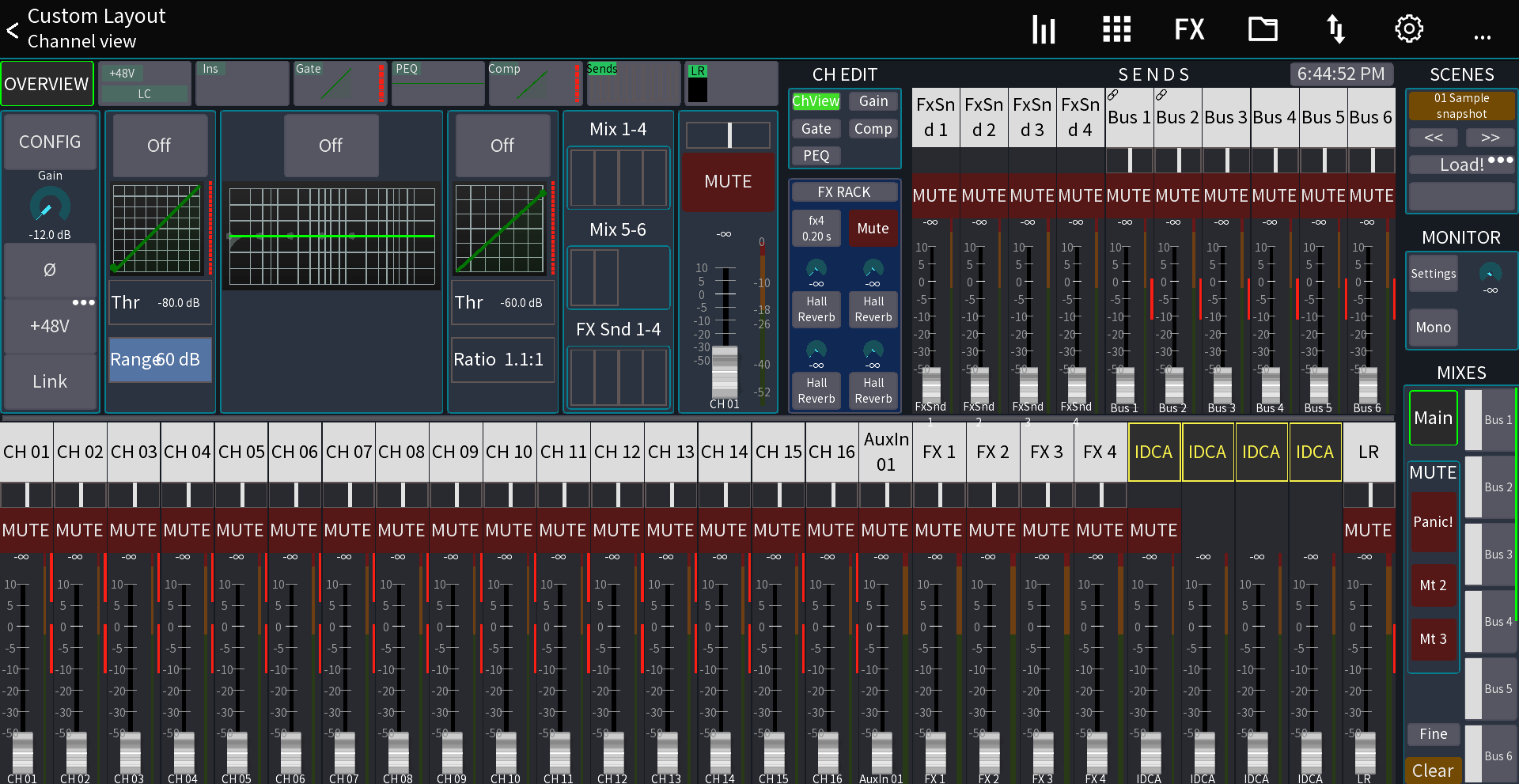Open the Comp tab in CH EDIT
The width and height of the screenshot is (1519, 784).
873,128
